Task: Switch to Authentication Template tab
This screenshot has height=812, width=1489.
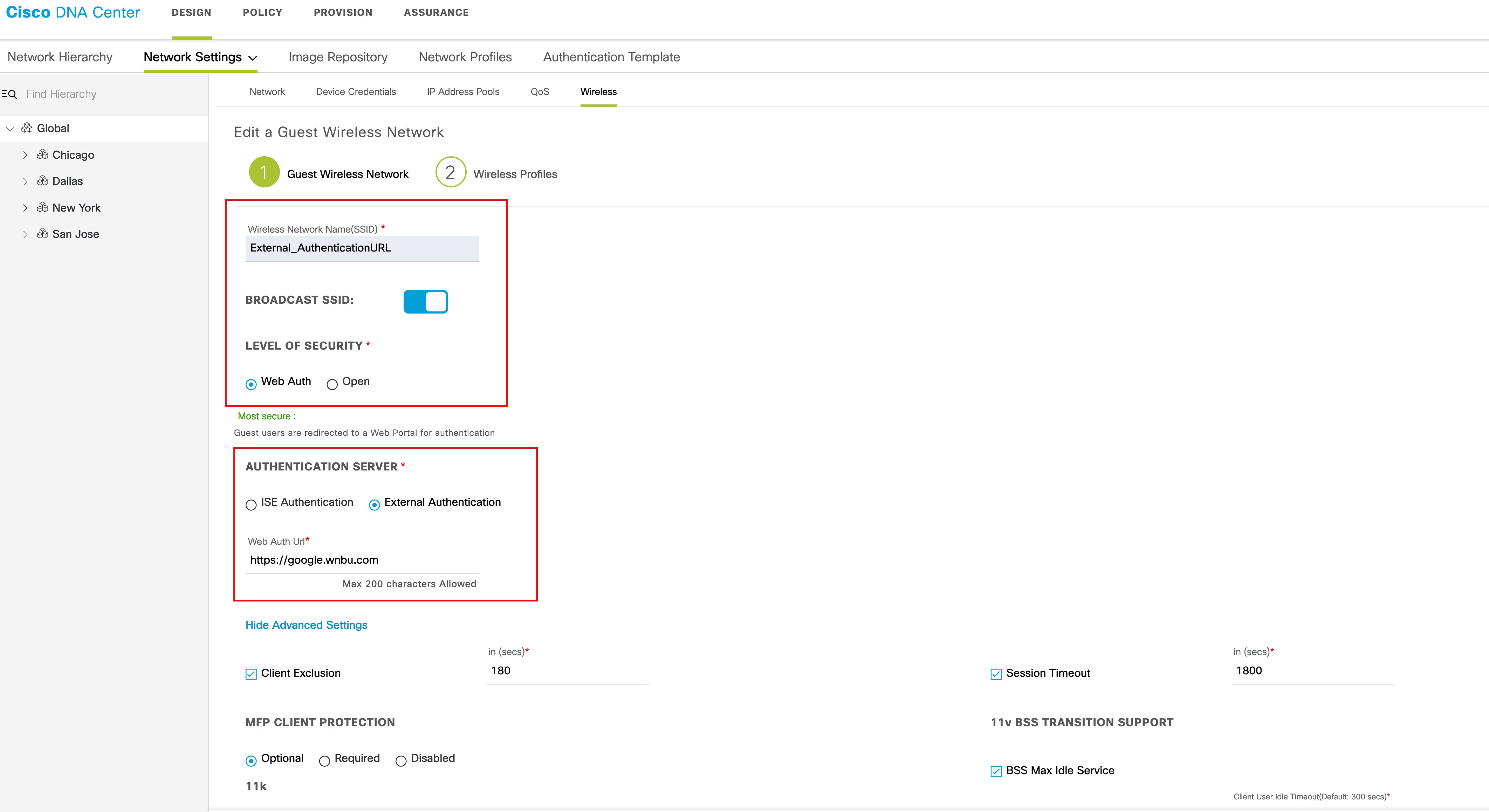Action: pyautogui.click(x=612, y=57)
